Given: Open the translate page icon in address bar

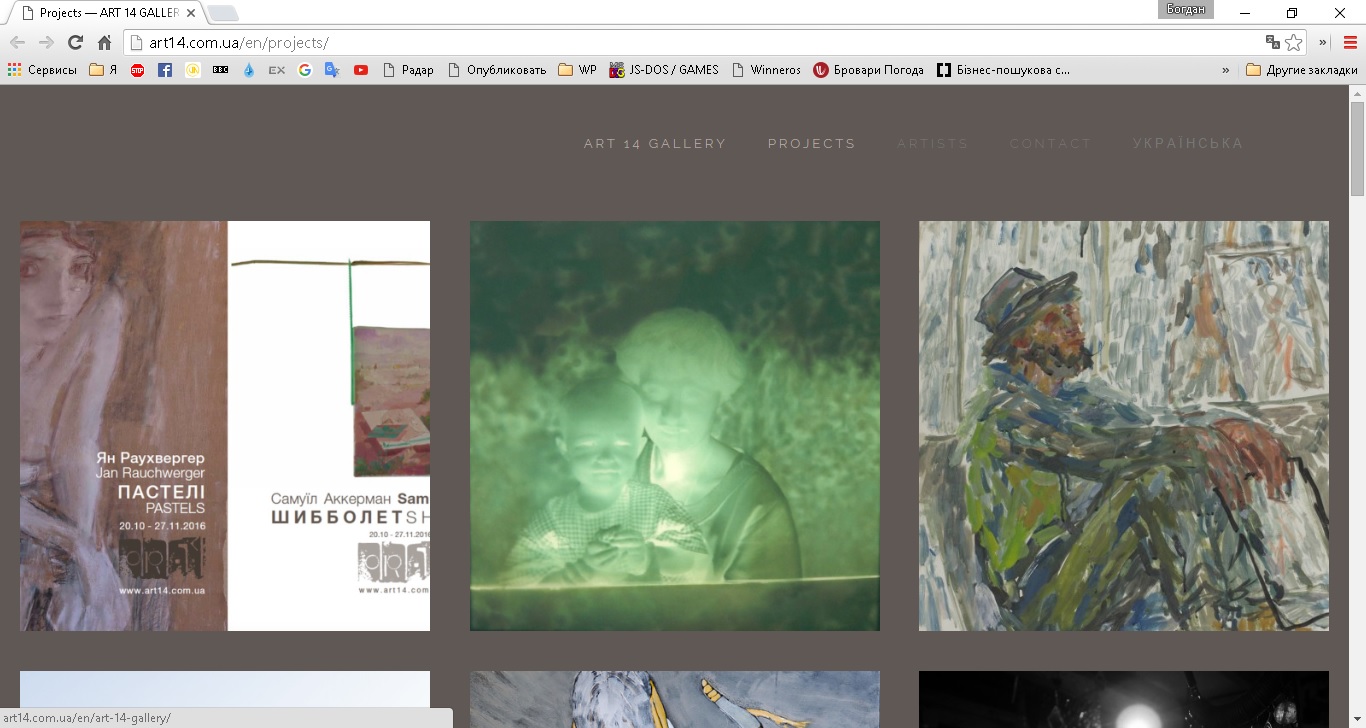Looking at the screenshot, I should pyautogui.click(x=1273, y=42).
